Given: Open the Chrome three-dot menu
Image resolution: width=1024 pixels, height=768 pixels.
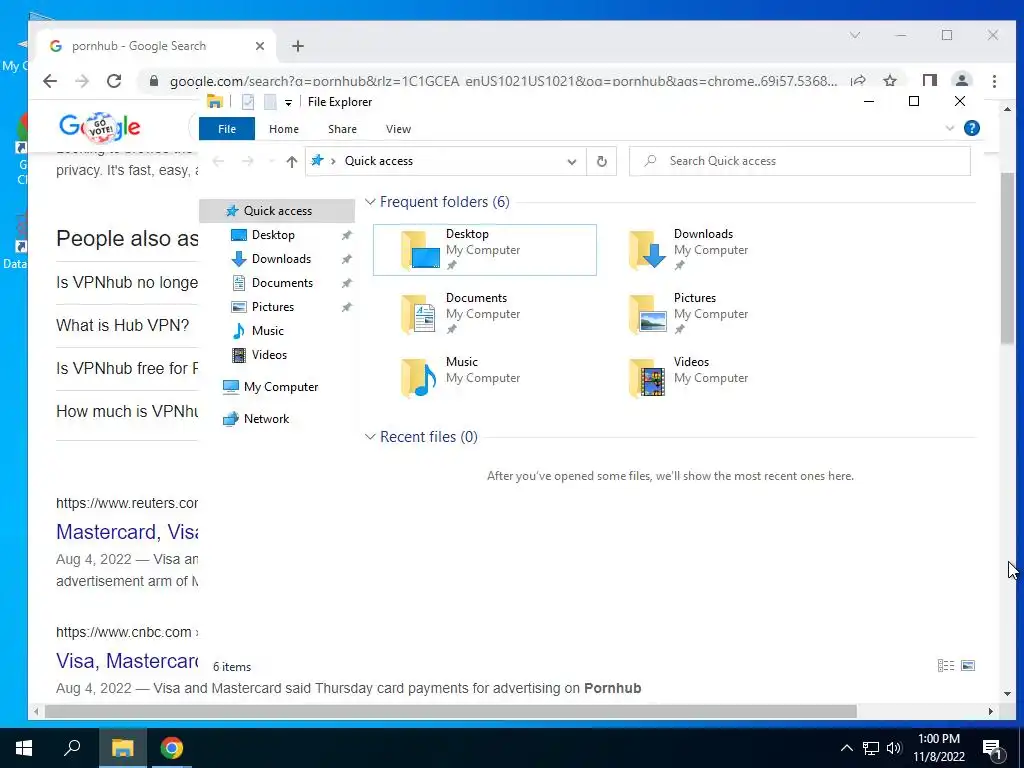Looking at the screenshot, I should tap(994, 81).
